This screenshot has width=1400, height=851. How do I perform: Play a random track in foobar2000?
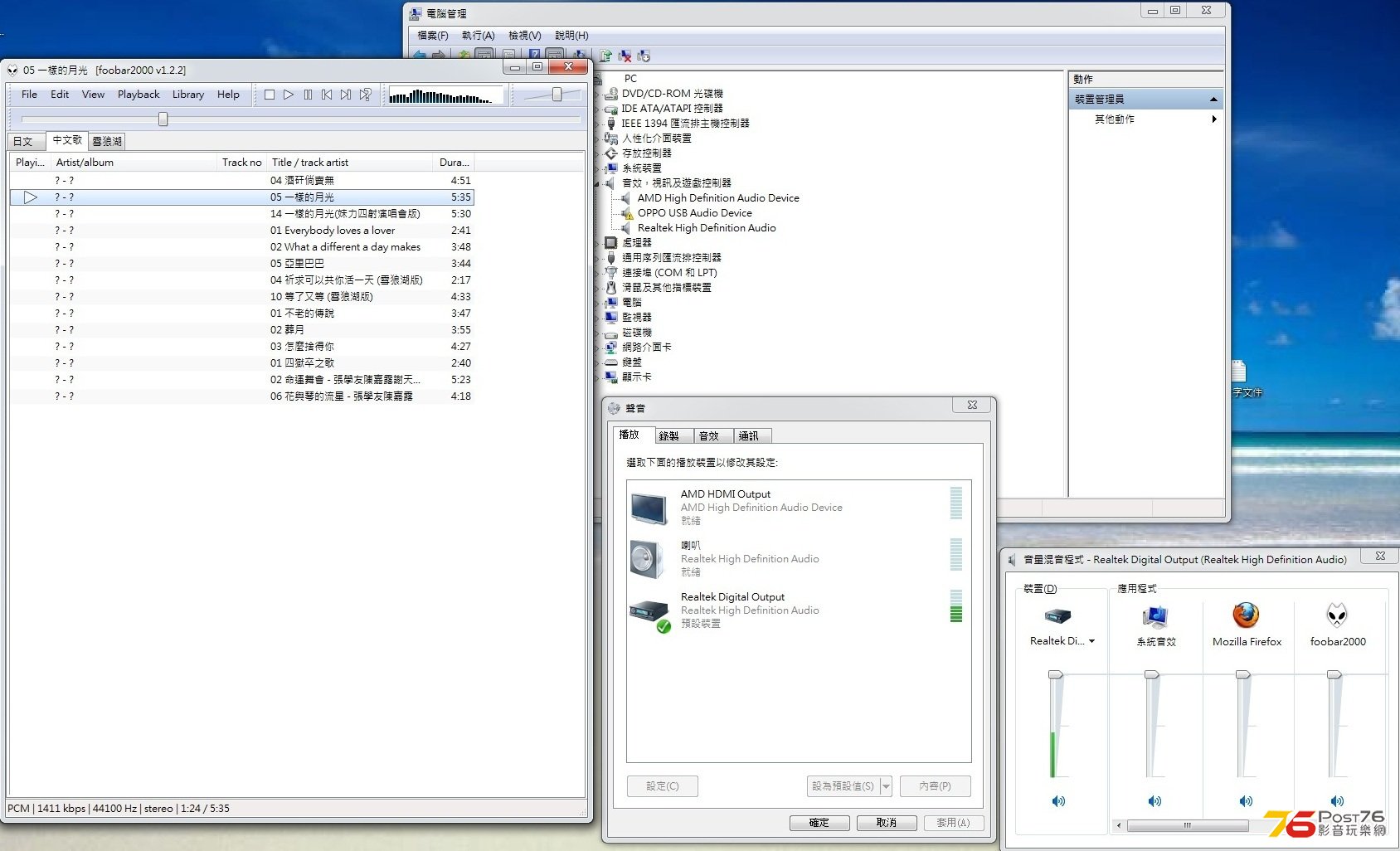(x=365, y=95)
